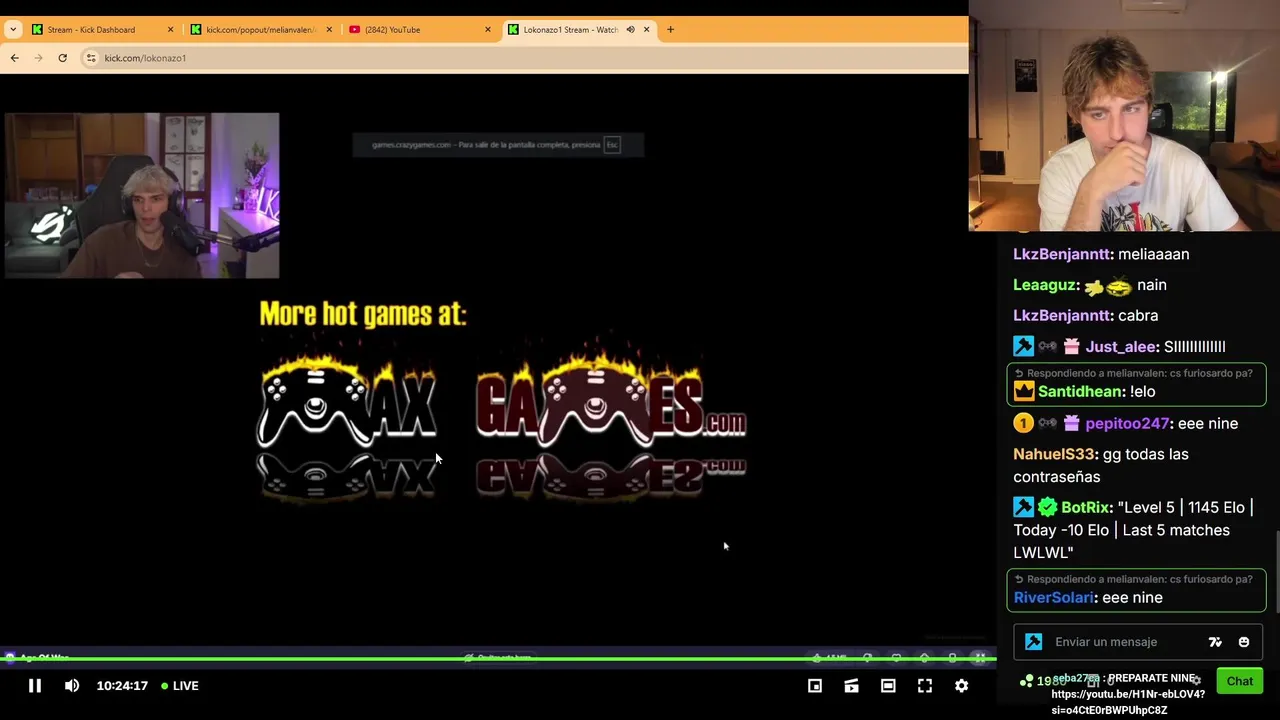Open player settings gear
1280x720 pixels.
pyautogui.click(x=961, y=685)
